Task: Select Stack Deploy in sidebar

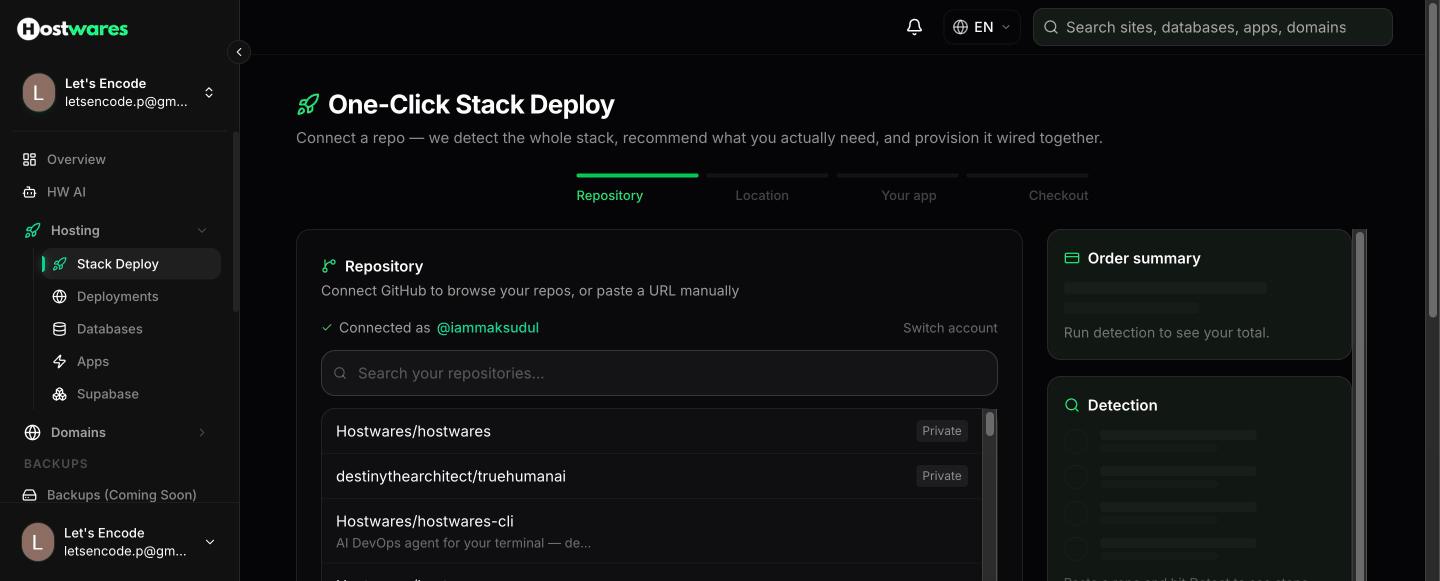Action: (130, 264)
